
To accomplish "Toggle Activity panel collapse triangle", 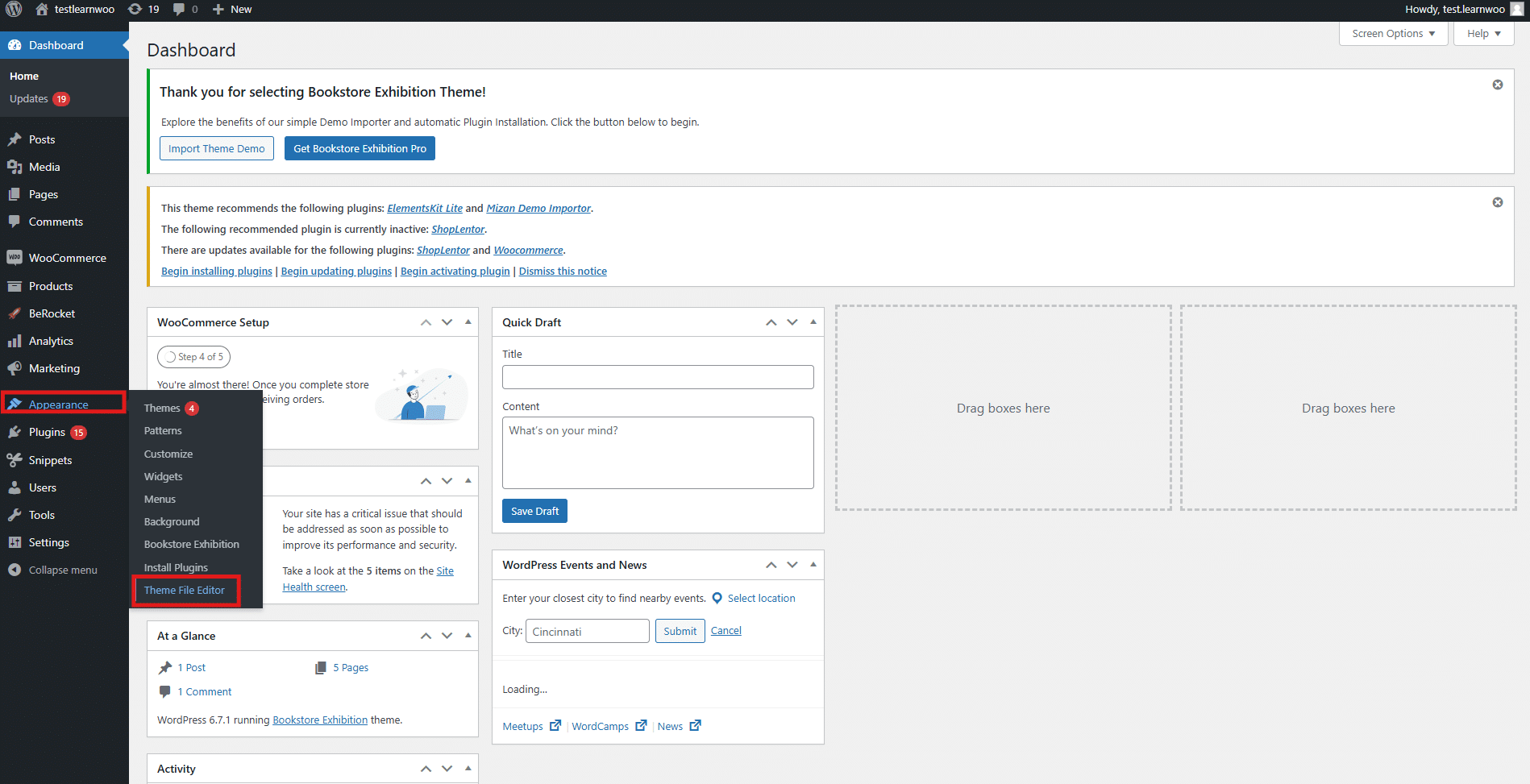I will [x=468, y=769].
